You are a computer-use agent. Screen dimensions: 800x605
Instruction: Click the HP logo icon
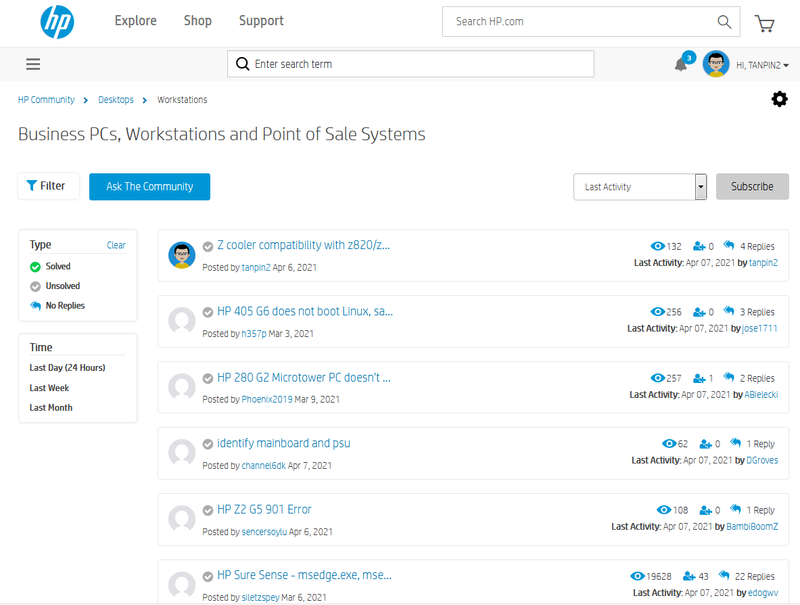point(57,22)
